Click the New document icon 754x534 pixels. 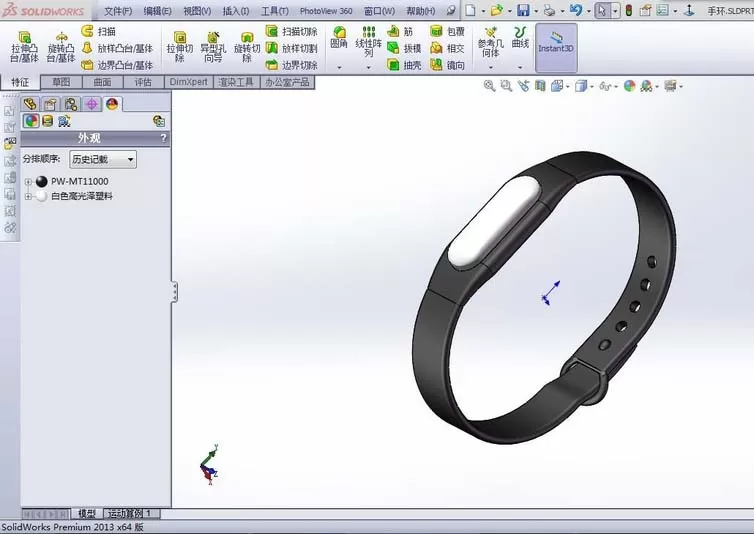(x=471, y=10)
